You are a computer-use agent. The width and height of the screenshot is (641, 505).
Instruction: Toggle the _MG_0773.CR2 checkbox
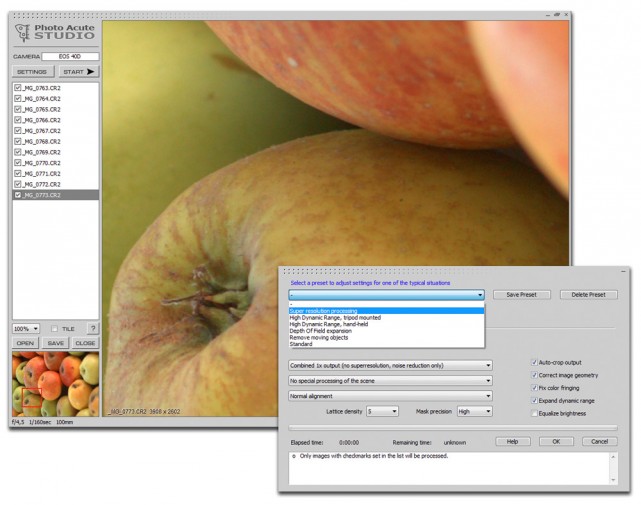[x=18, y=195]
